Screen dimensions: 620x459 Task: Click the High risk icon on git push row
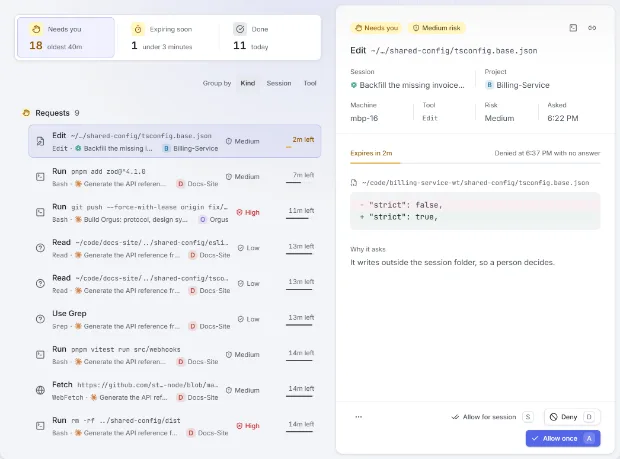pos(239,212)
